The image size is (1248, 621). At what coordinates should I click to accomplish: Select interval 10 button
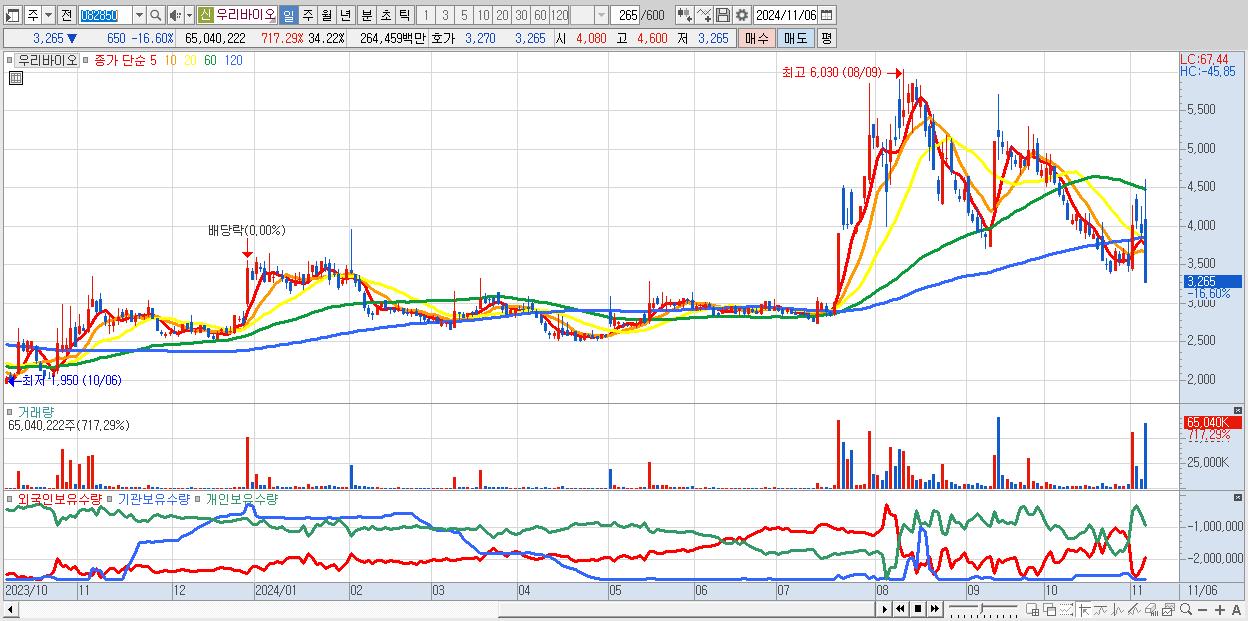point(483,16)
